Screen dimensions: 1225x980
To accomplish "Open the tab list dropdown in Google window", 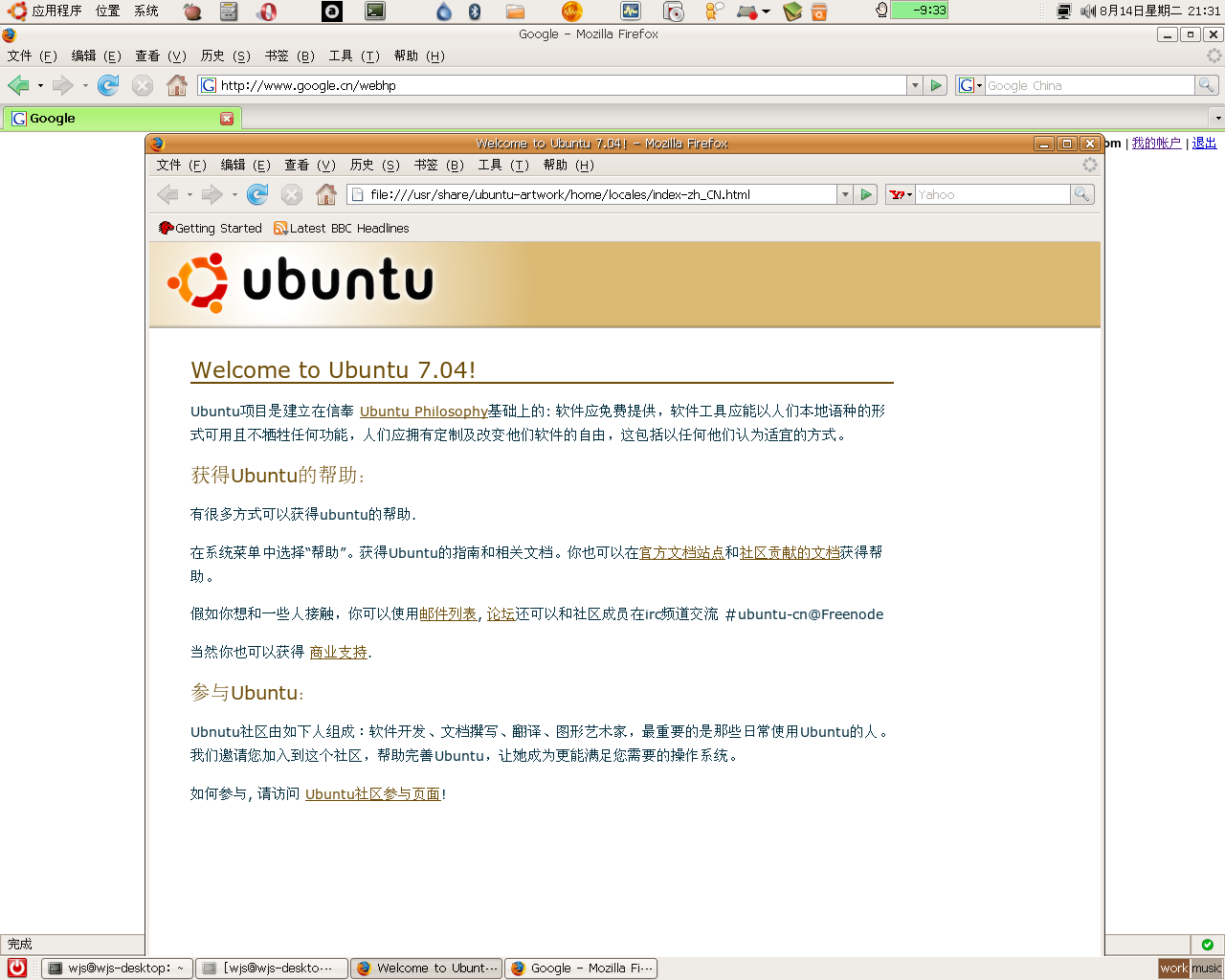I will point(1217,119).
